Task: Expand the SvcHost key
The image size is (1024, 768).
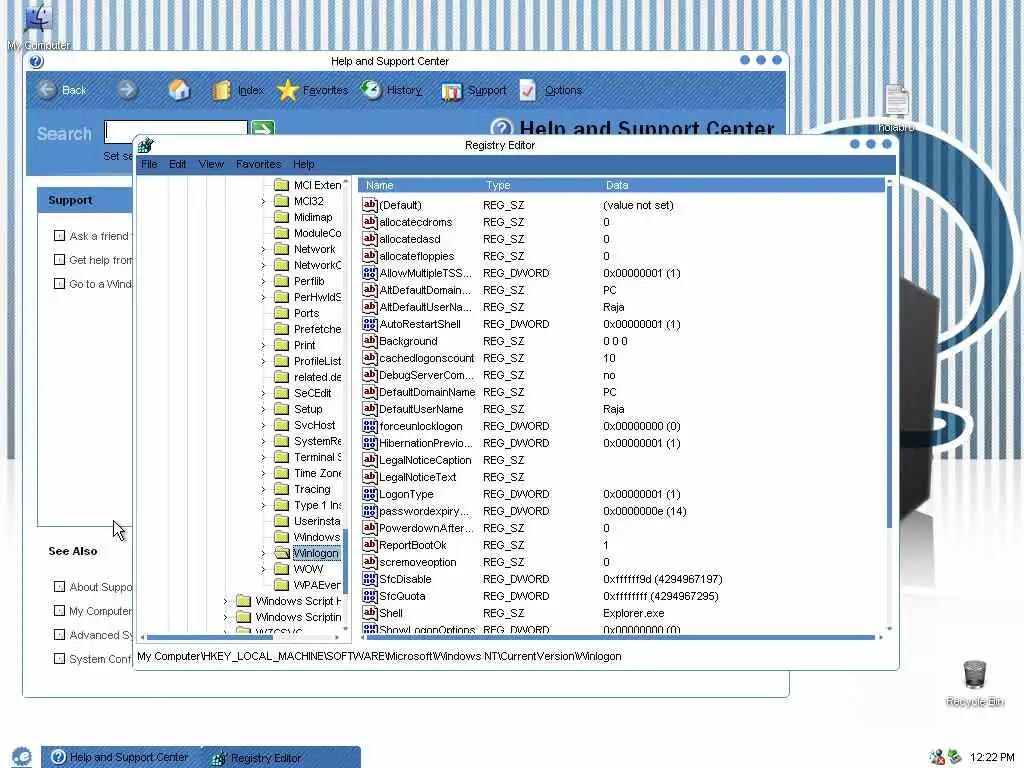Action: pyautogui.click(x=263, y=425)
